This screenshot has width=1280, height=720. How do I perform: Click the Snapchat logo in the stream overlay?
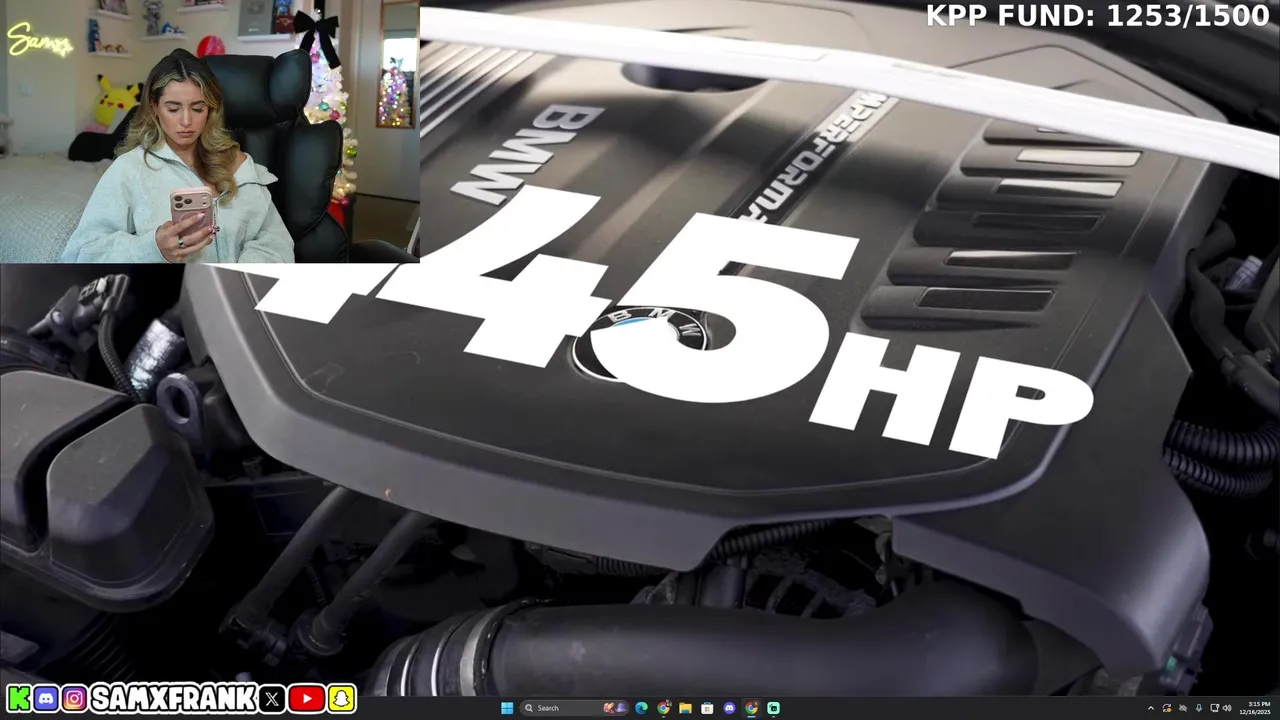pos(341,698)
